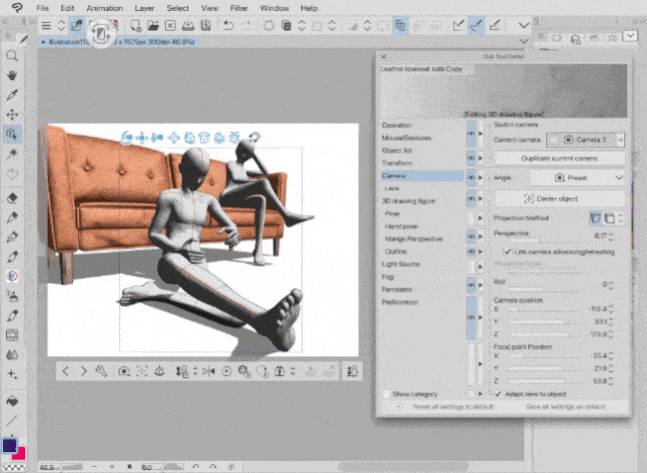Expand the toolbar overflow chevron
This screenshot has width=647, height=473.
524,26
